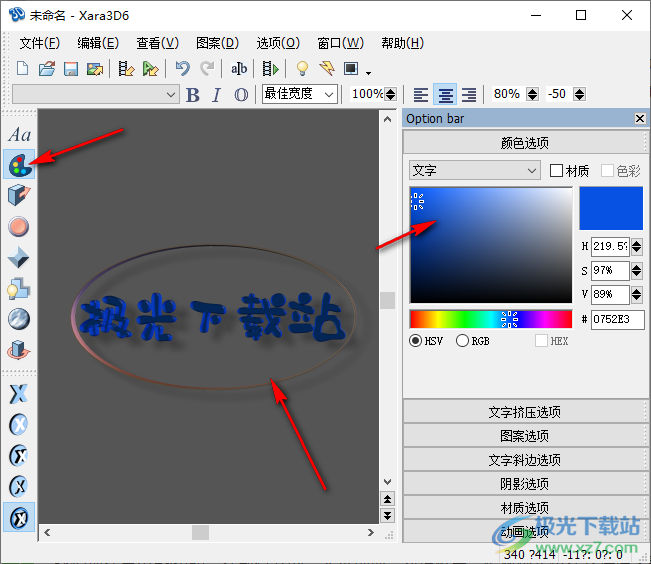Click the light bulb icon

click(302, 69)
